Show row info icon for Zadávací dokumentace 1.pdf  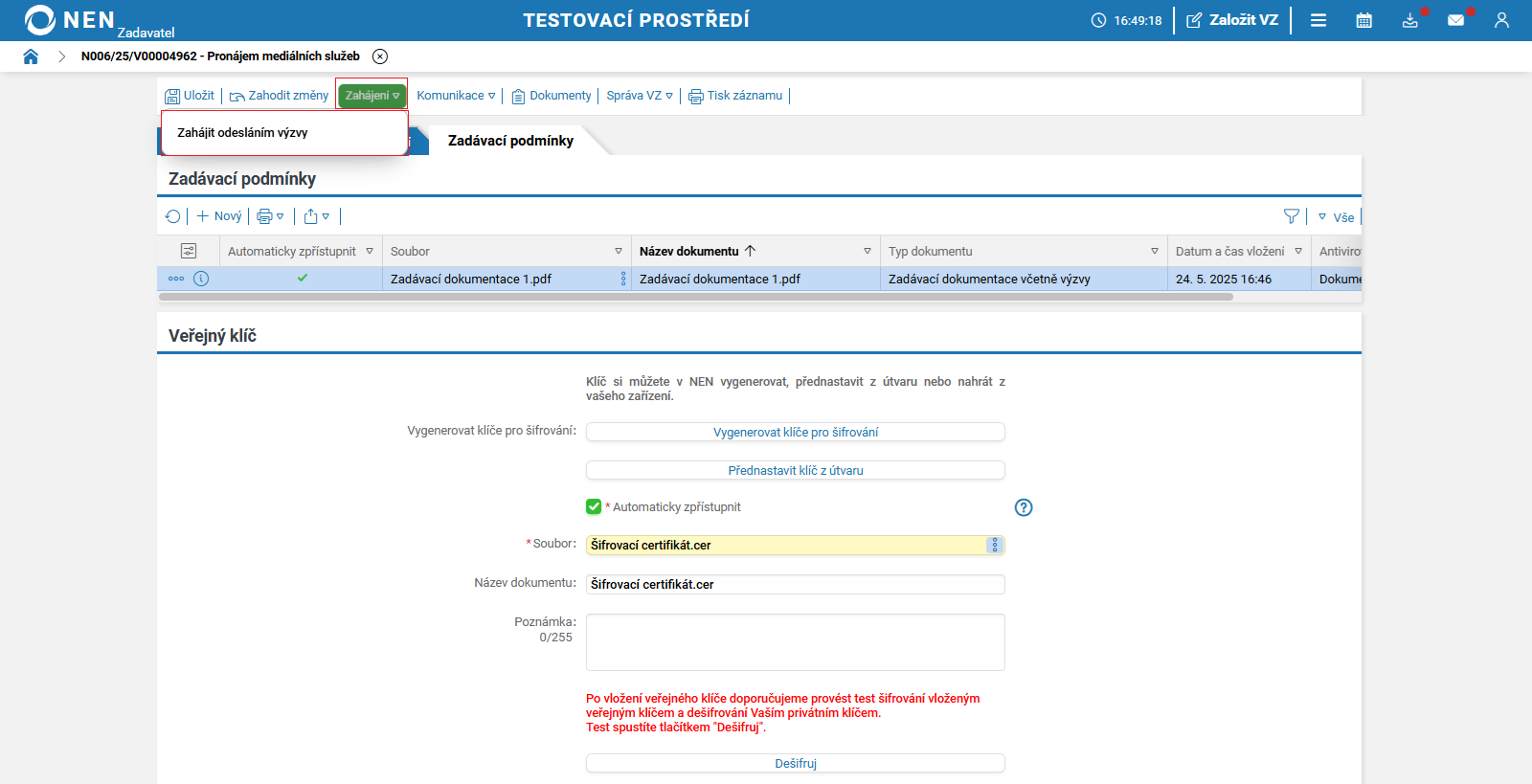coord(201,279)
